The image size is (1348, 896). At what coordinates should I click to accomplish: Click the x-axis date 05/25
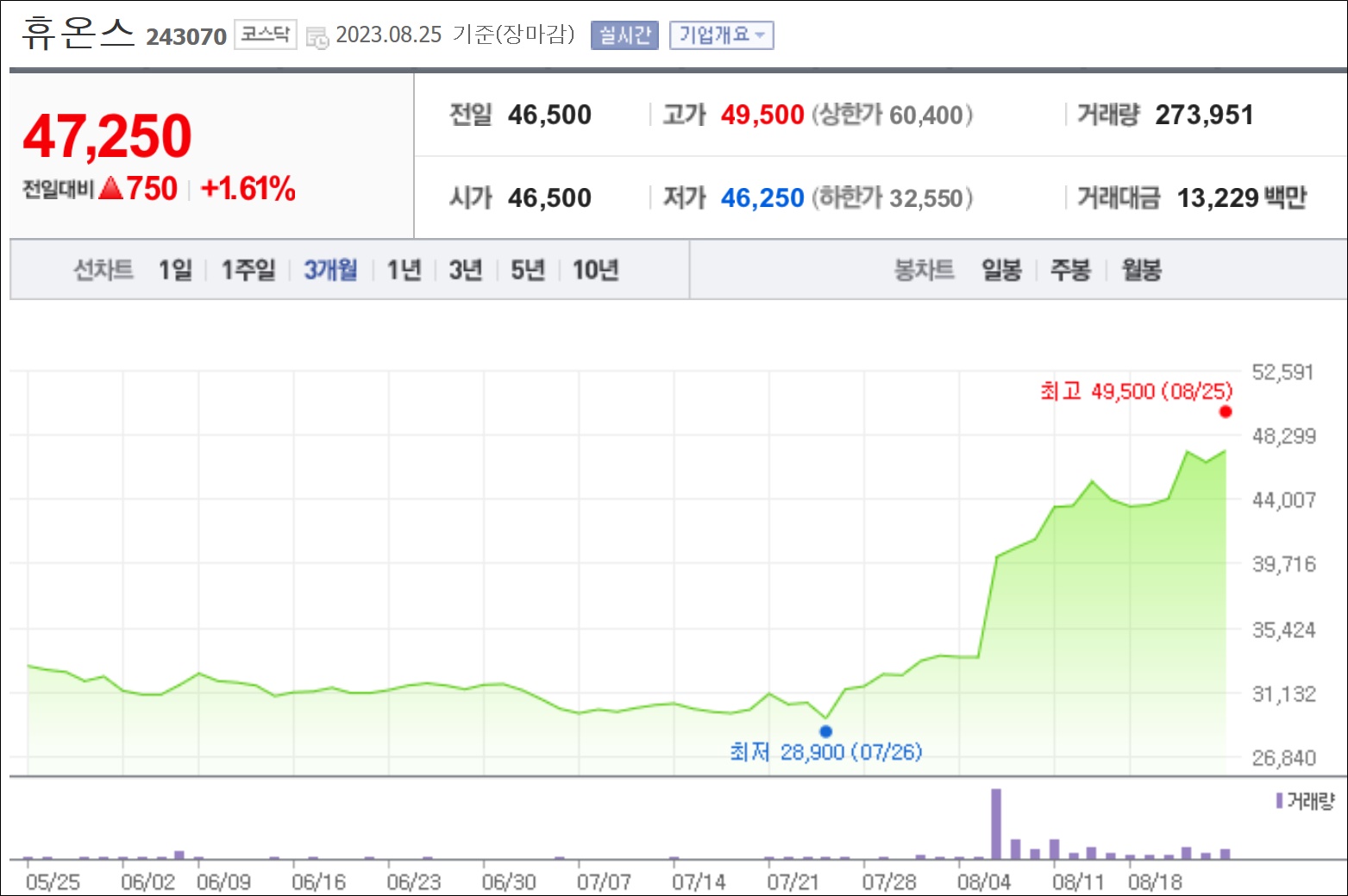[x=53, y=882]
